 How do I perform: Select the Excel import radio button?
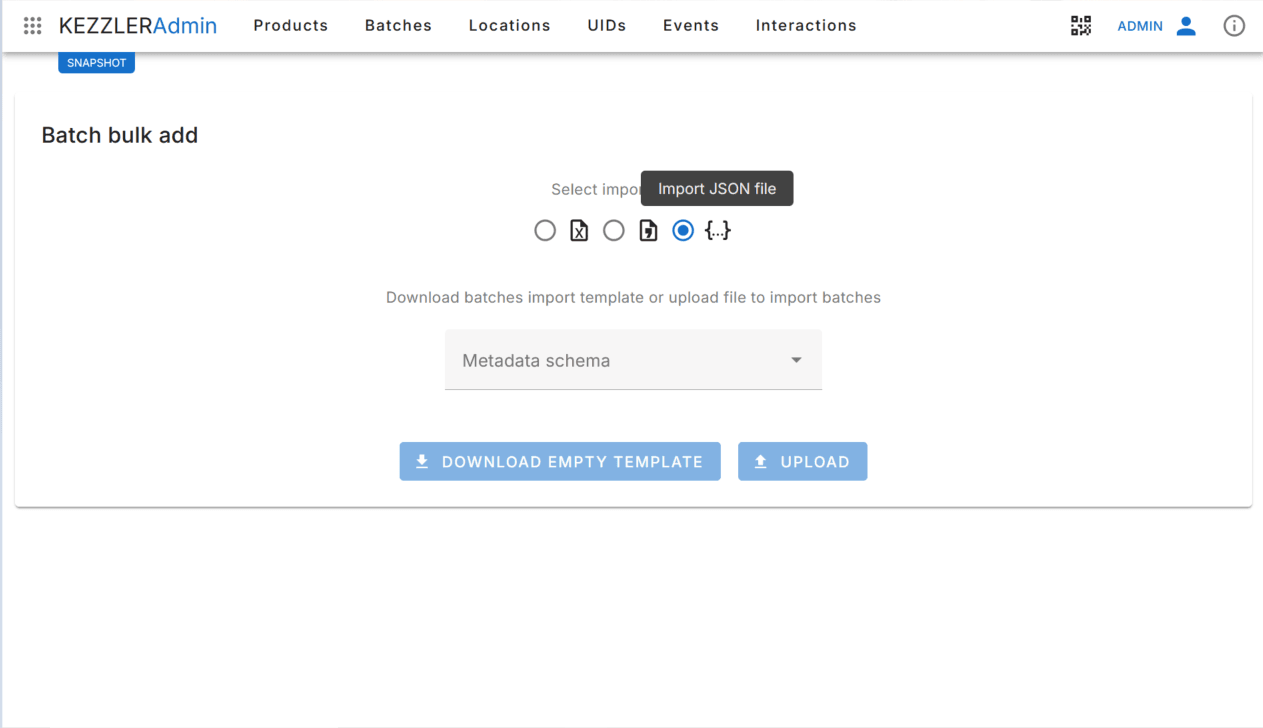(x=545, y=231)
